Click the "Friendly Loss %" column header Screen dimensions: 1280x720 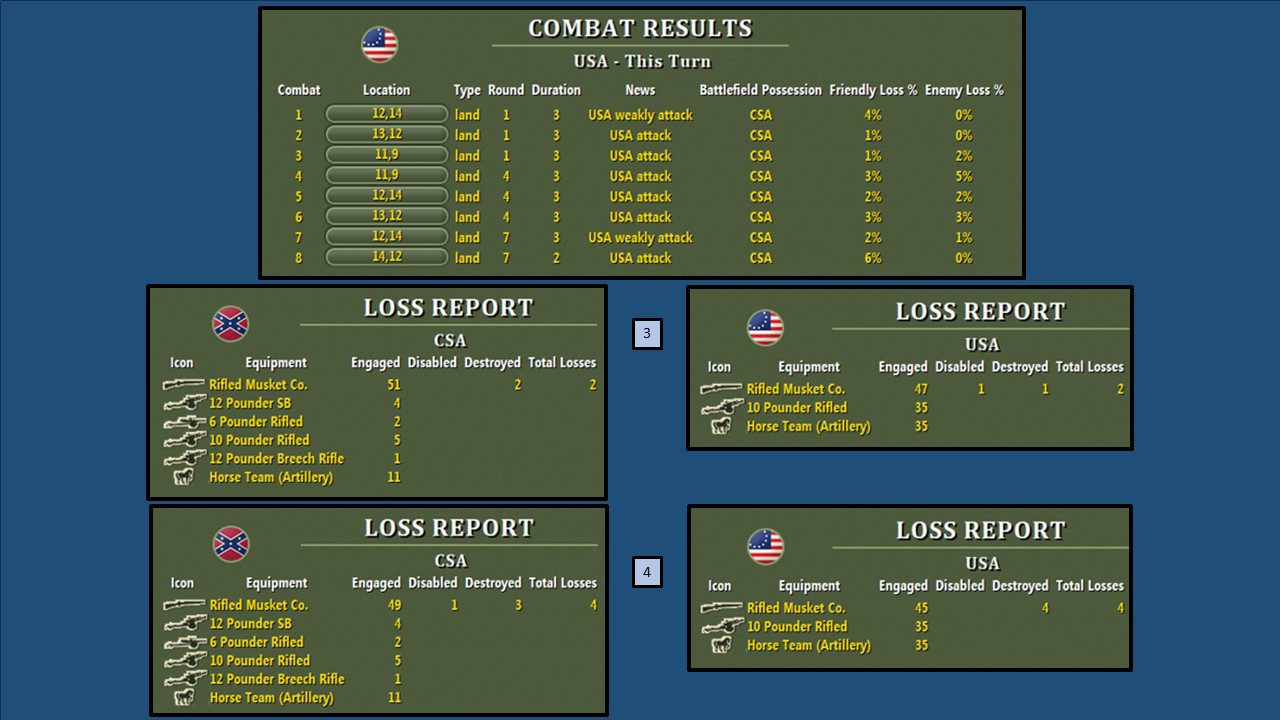[873, 90]
